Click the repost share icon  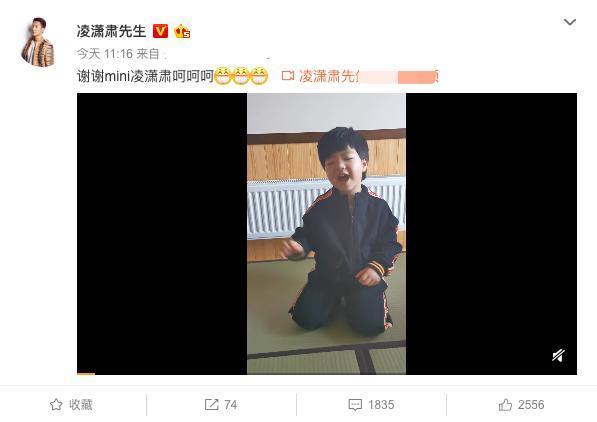[x=211, y=404]
